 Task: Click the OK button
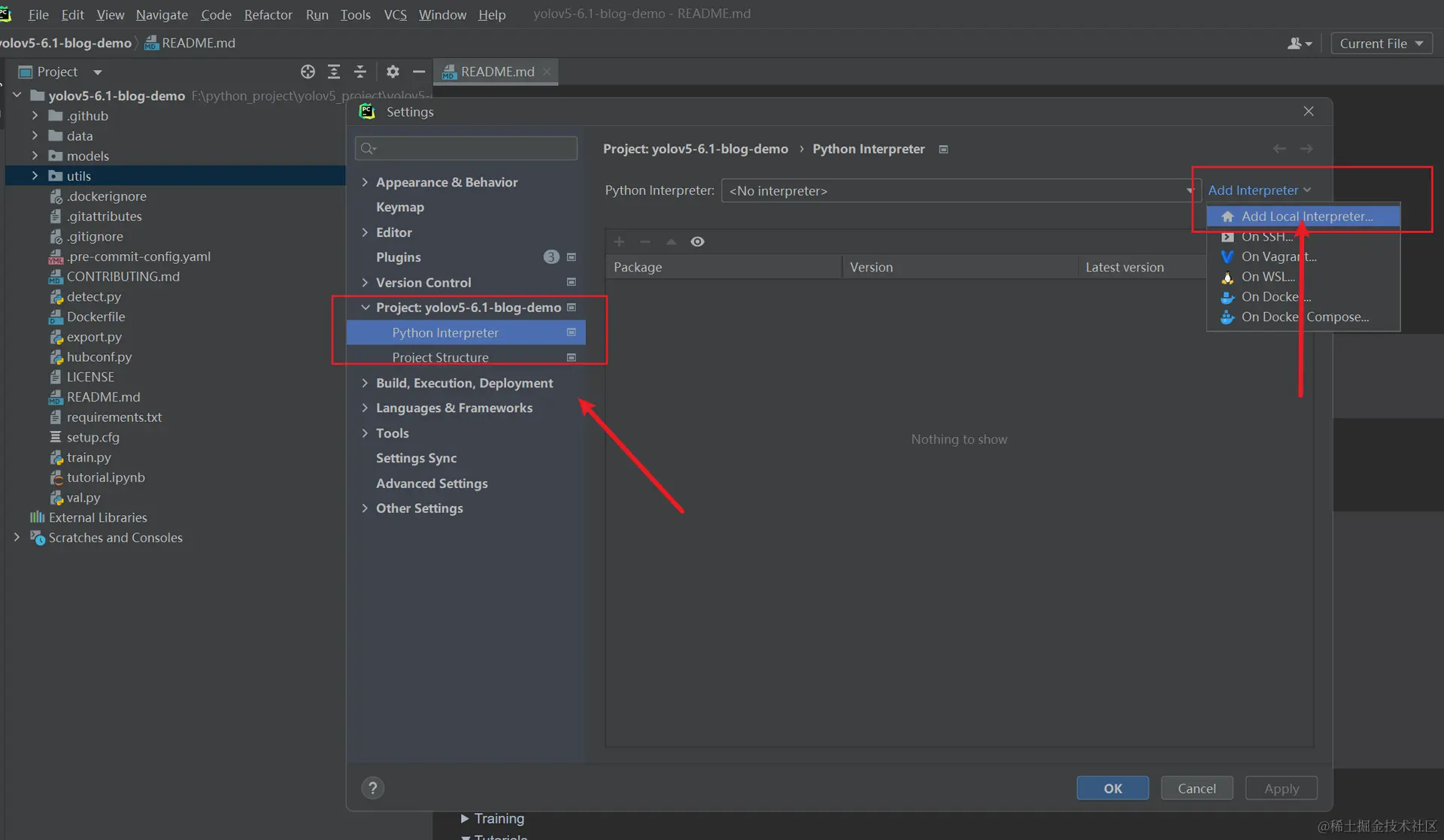(x=1112, y=788)
